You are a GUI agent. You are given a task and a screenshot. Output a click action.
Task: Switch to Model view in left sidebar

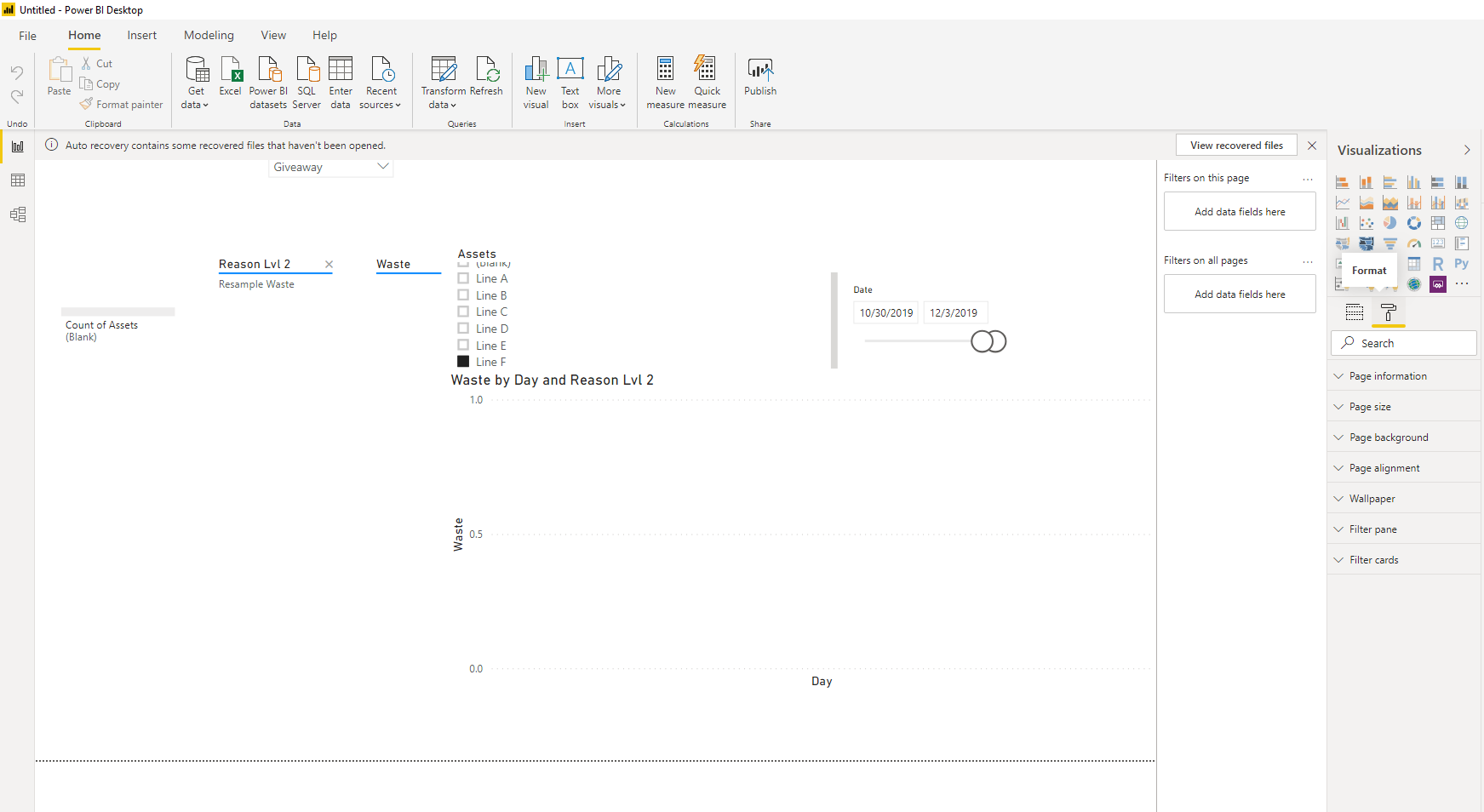tap(18, 214)
